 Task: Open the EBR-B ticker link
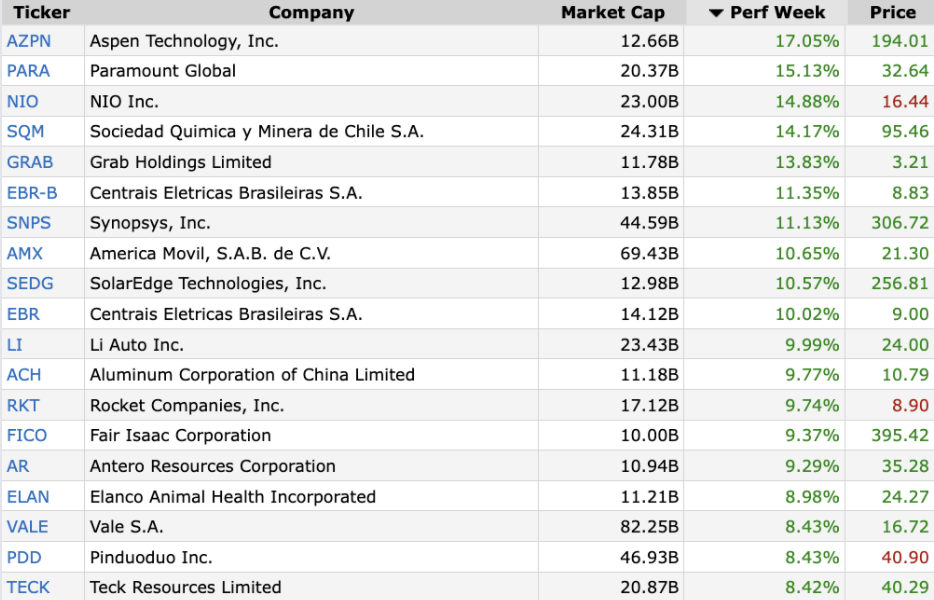32,193
